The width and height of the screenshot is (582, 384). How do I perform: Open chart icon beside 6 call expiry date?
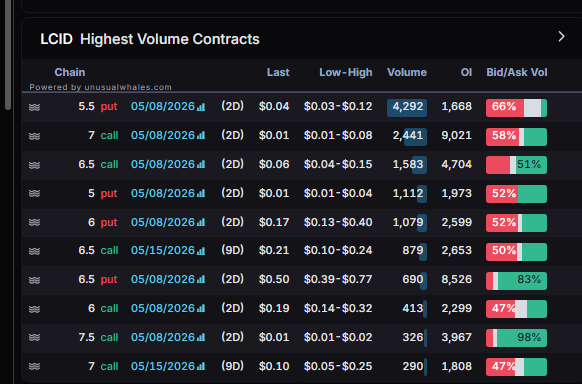click(x=201, y=309)
